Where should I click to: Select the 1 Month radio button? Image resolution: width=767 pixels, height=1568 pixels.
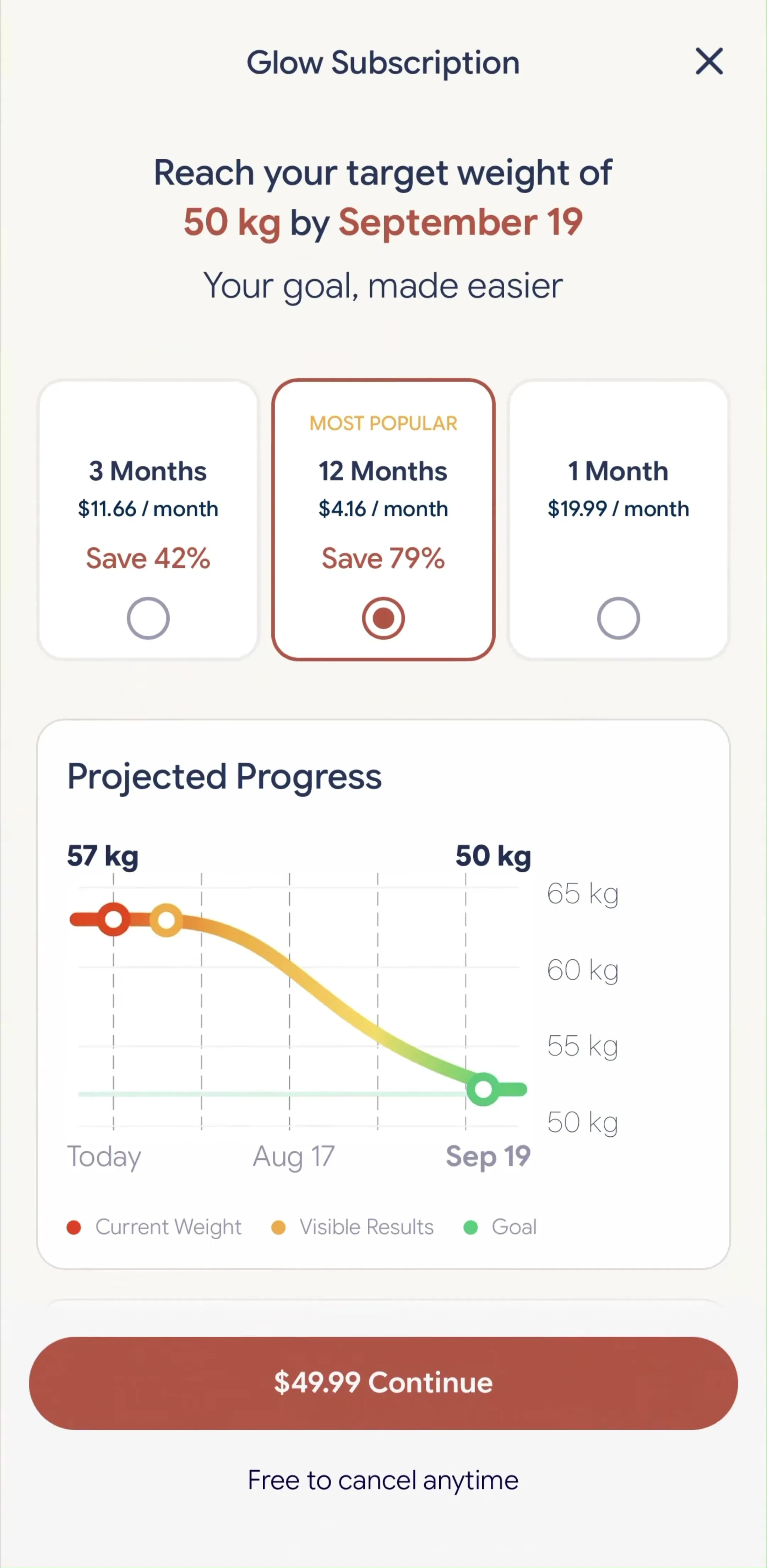[x=618, y=619]
